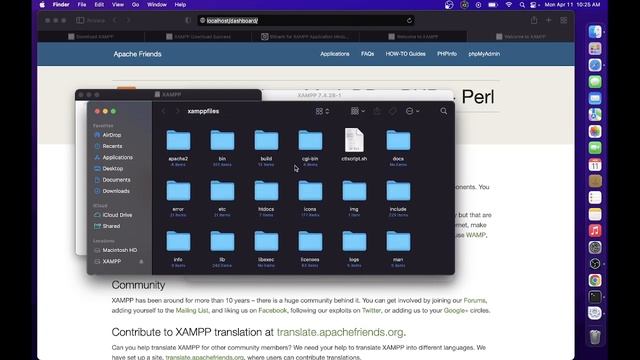Follow the Twitter link in Community

pos(371,311)
